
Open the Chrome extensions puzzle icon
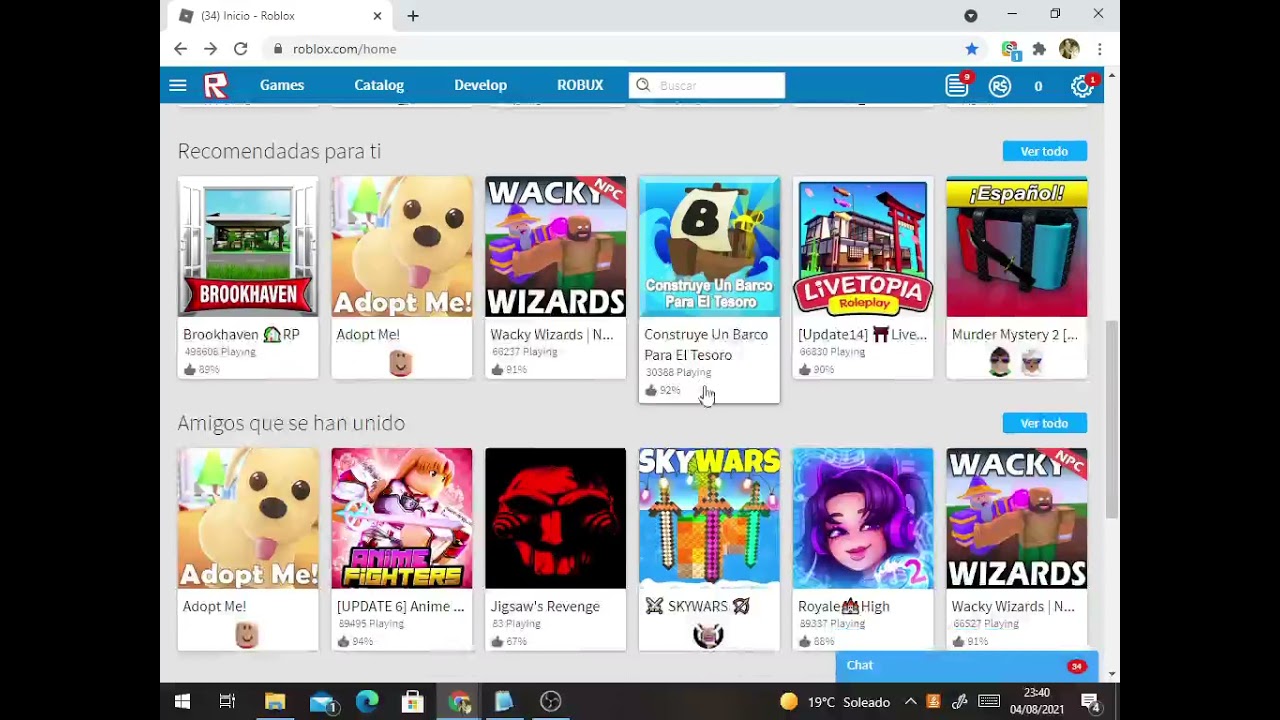1039,48
